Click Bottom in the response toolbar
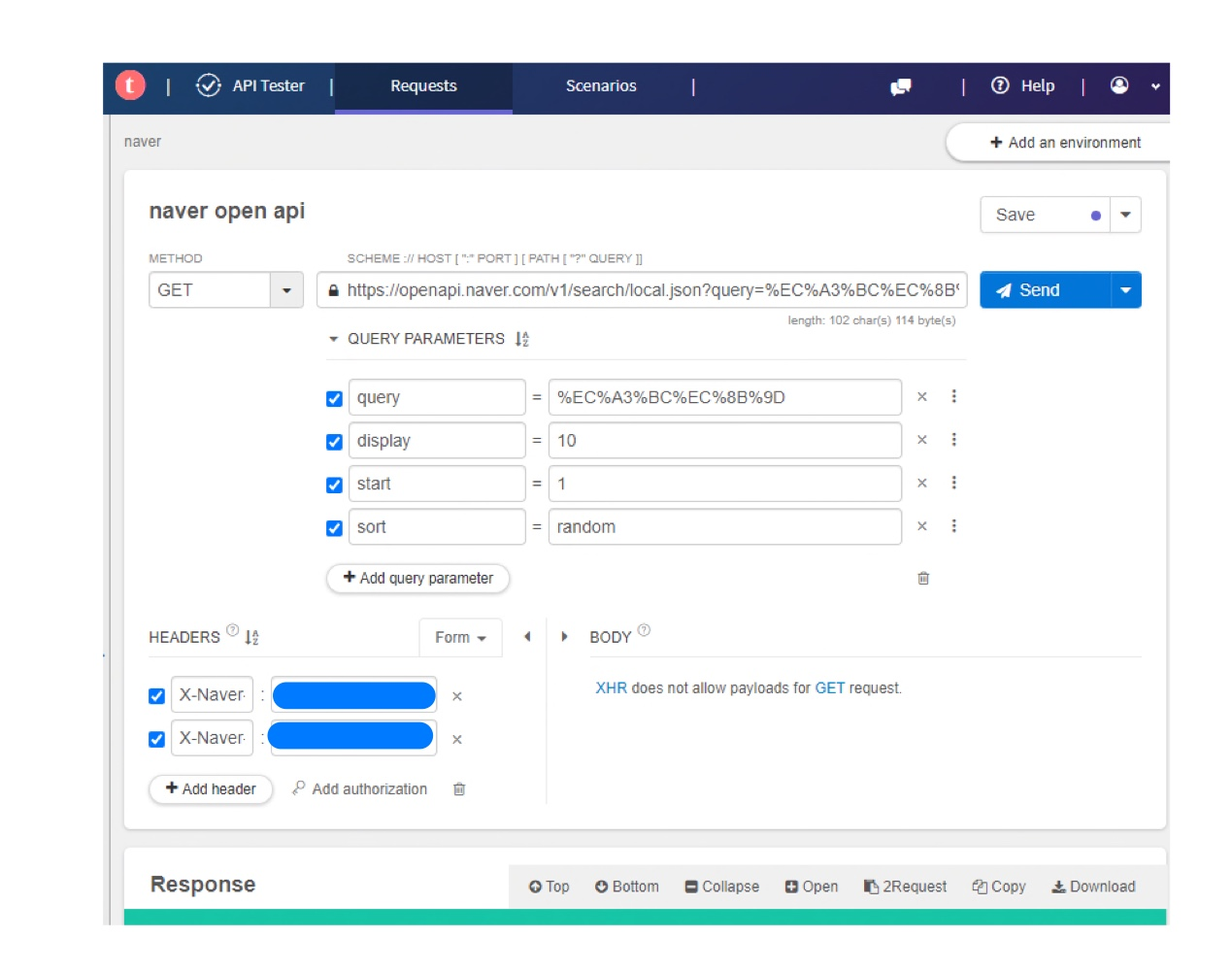 click(x=627, y=887)
